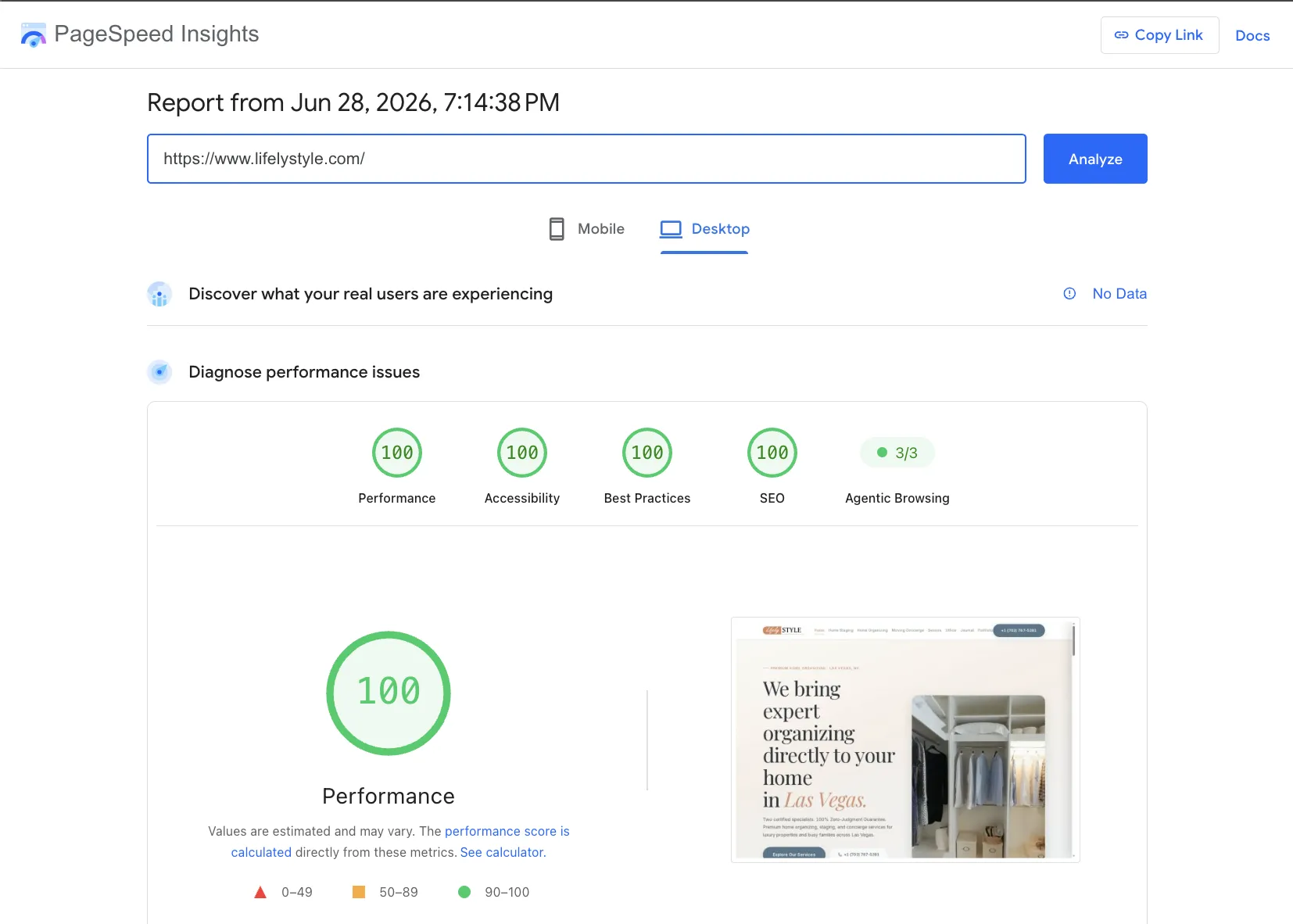Click 'Diagnose performance issues' heading
Image resolution: width=1293 pixels, height=924 pixels.
tap(304, 372)
